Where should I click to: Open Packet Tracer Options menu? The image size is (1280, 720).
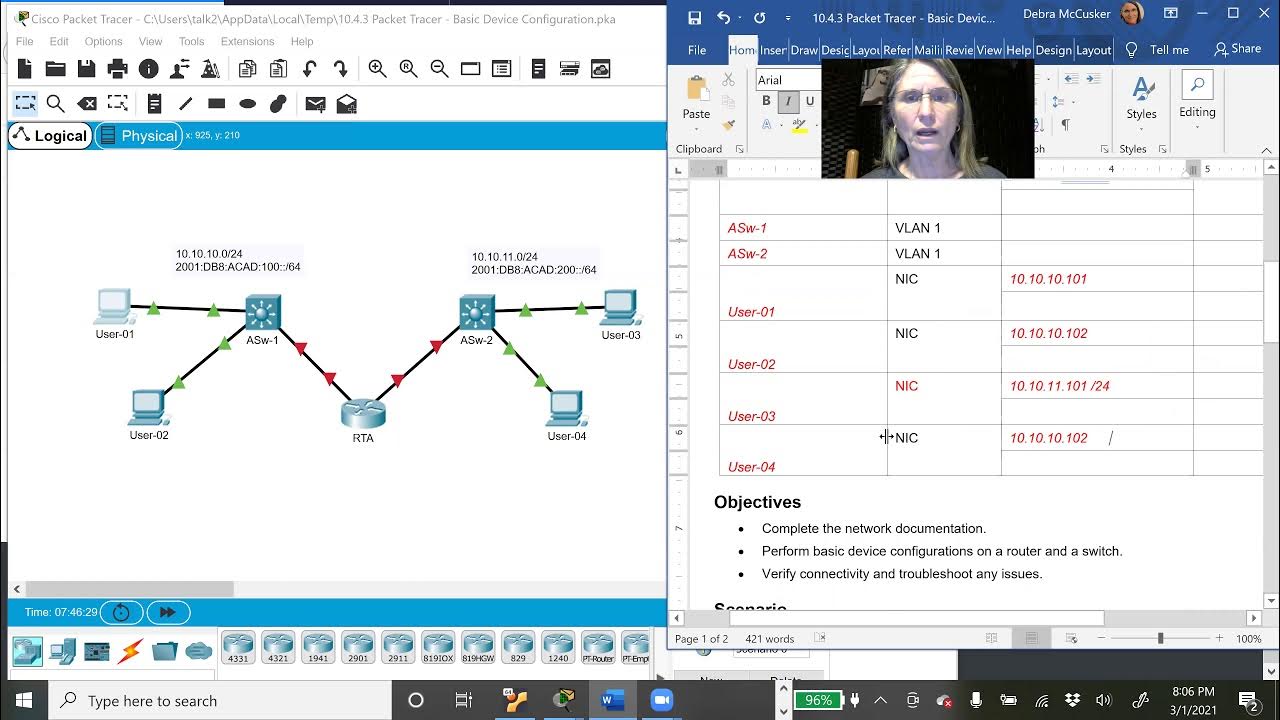tap(103, 41)
